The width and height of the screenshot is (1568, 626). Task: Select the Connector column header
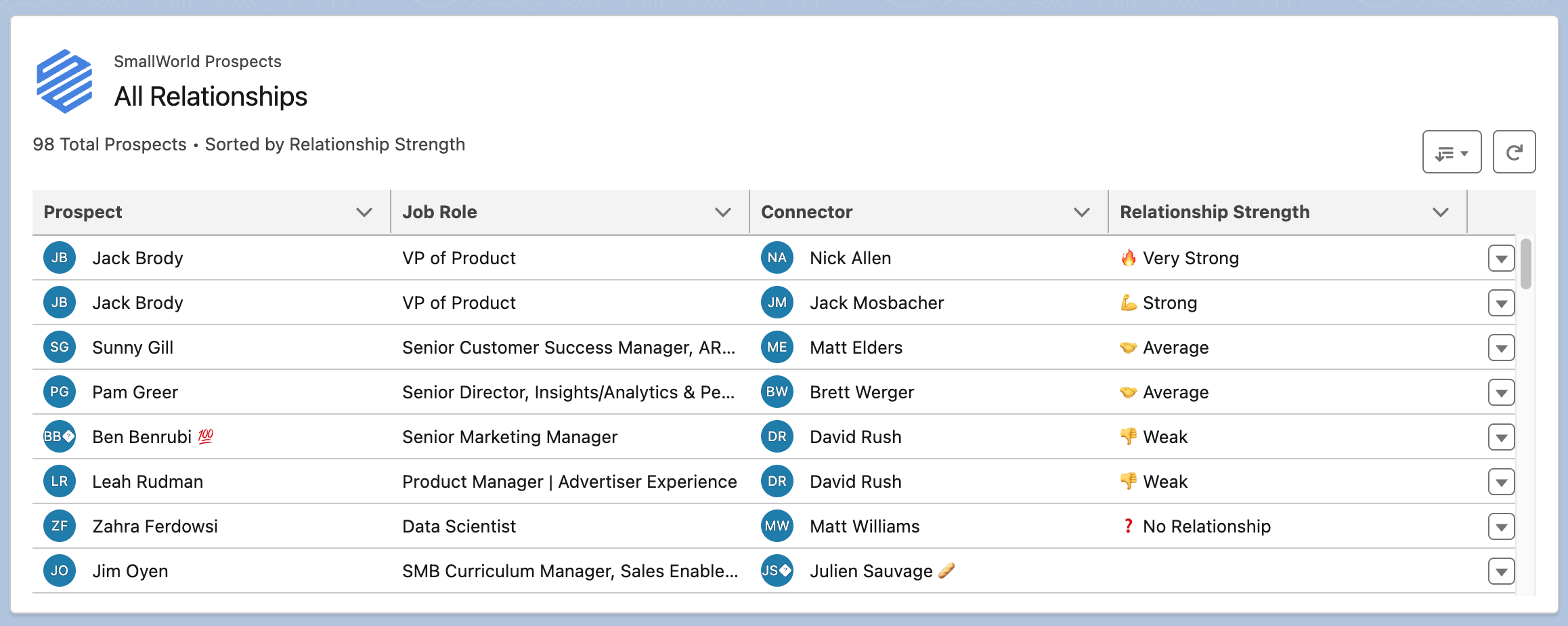click(808, 211)
